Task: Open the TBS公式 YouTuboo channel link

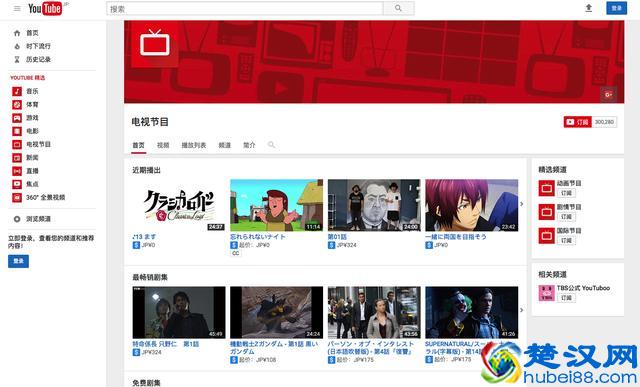Action: click(x=583, y=288)
